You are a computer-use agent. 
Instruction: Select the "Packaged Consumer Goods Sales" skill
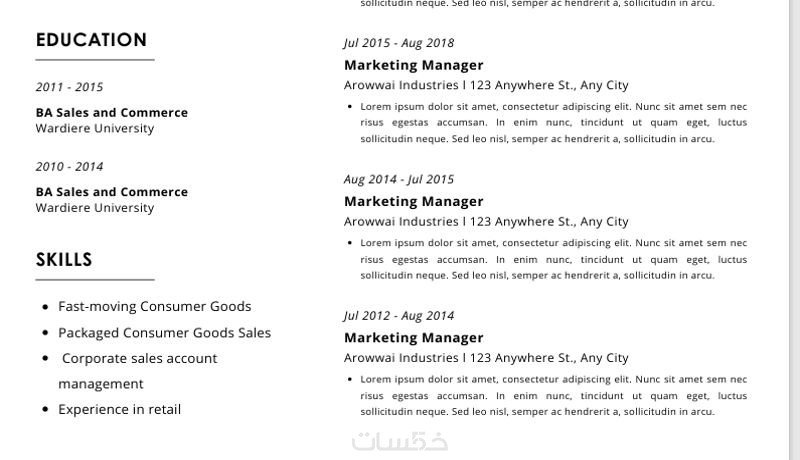pos(164,333)
